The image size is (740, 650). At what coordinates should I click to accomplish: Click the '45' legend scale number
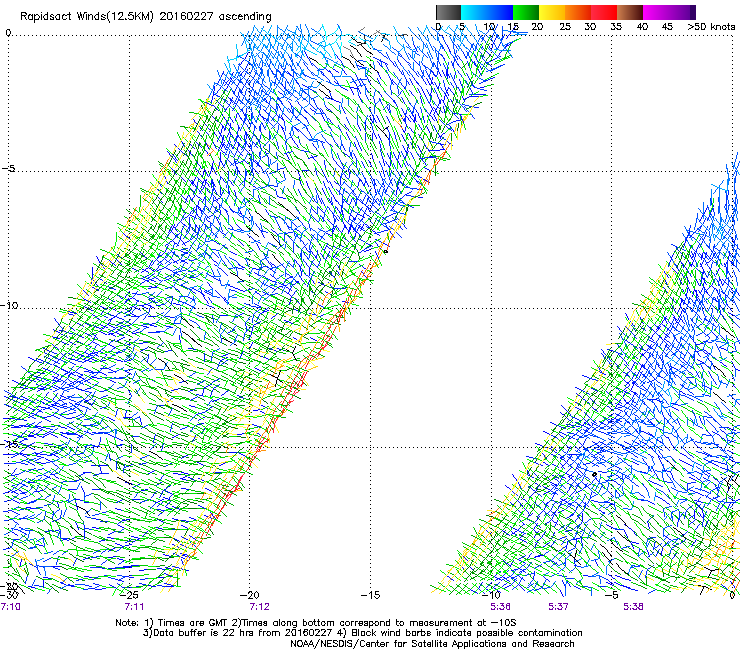(x=667, y=27)
